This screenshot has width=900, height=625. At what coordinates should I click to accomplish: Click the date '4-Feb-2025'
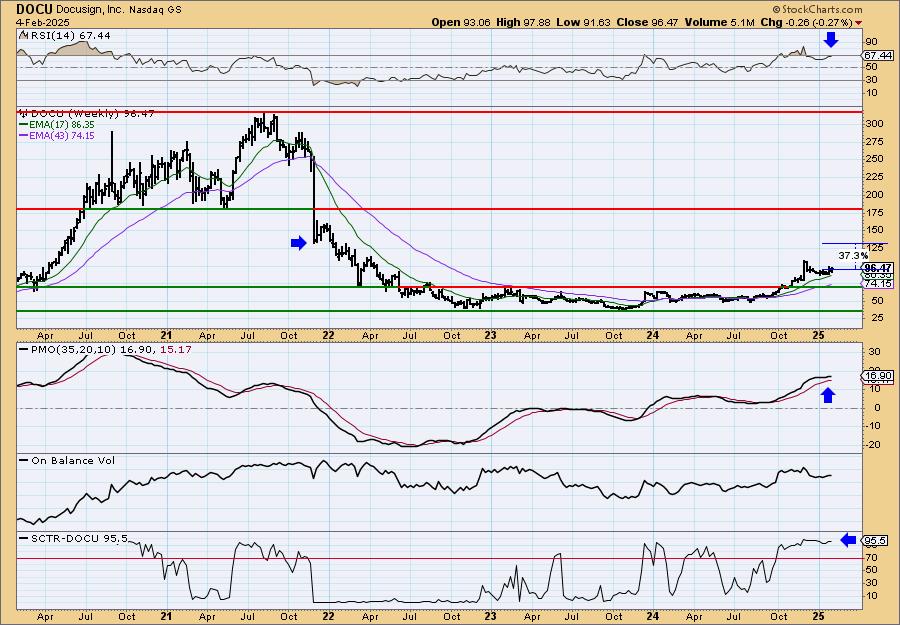coord(42,22)
